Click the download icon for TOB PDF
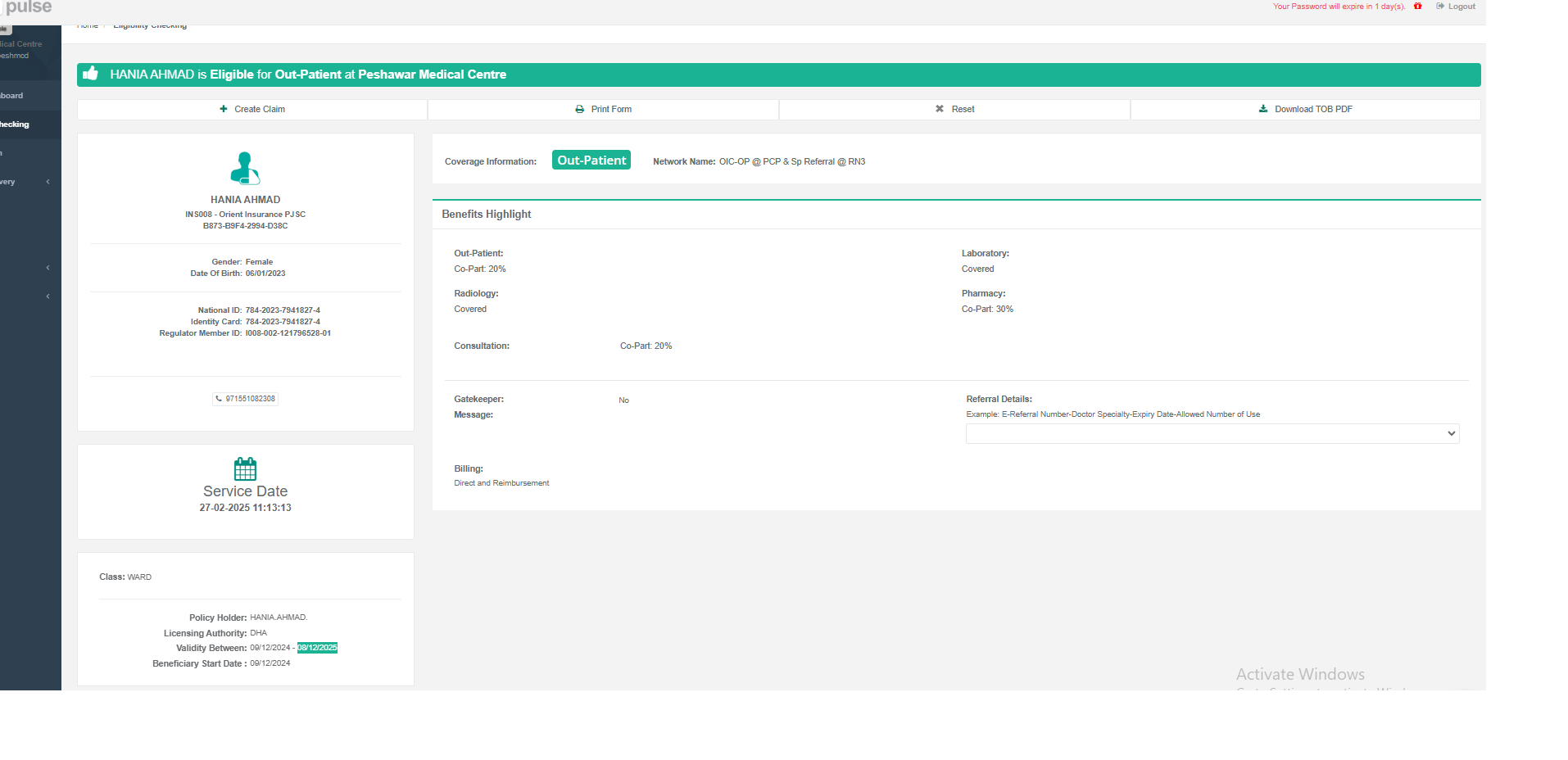1568x760 pixels. coord(1263,109)
